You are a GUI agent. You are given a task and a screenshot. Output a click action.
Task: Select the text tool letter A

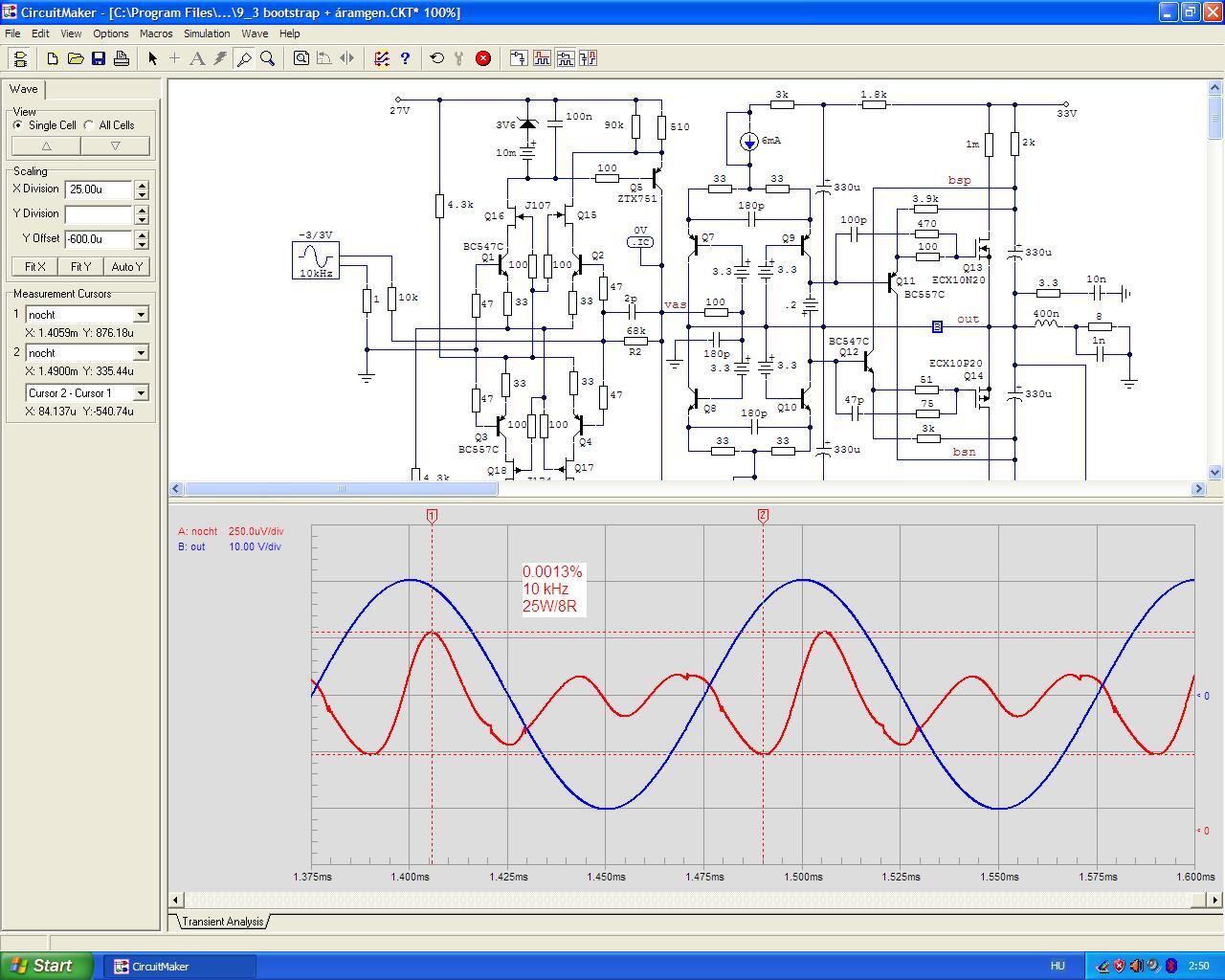pyautogui.click(x=197, y=58)
